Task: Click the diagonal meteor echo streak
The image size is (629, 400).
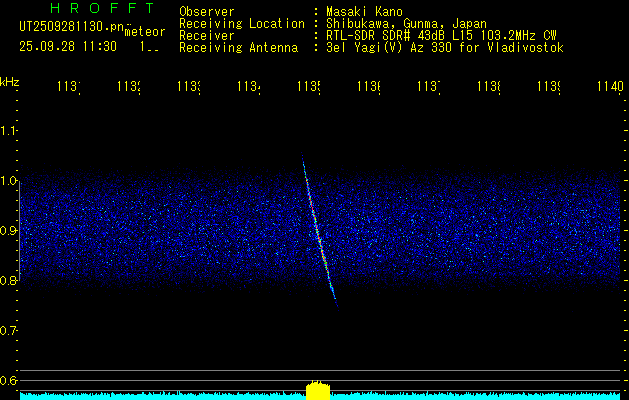Action: pos(319,228)
